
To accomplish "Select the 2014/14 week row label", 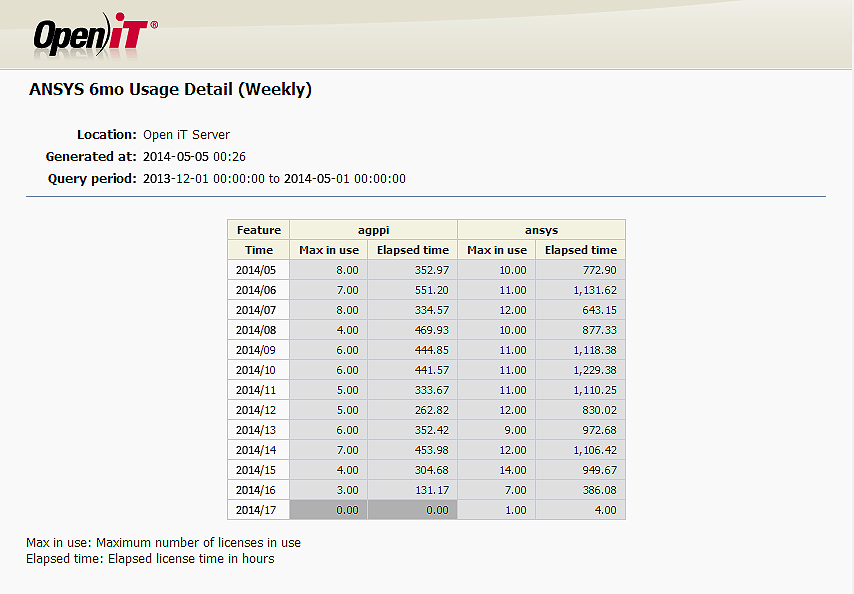I will (259, 450).
